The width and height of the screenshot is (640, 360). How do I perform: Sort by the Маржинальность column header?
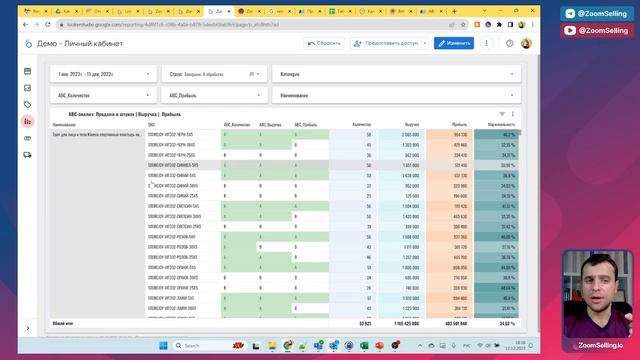(502, 124)
